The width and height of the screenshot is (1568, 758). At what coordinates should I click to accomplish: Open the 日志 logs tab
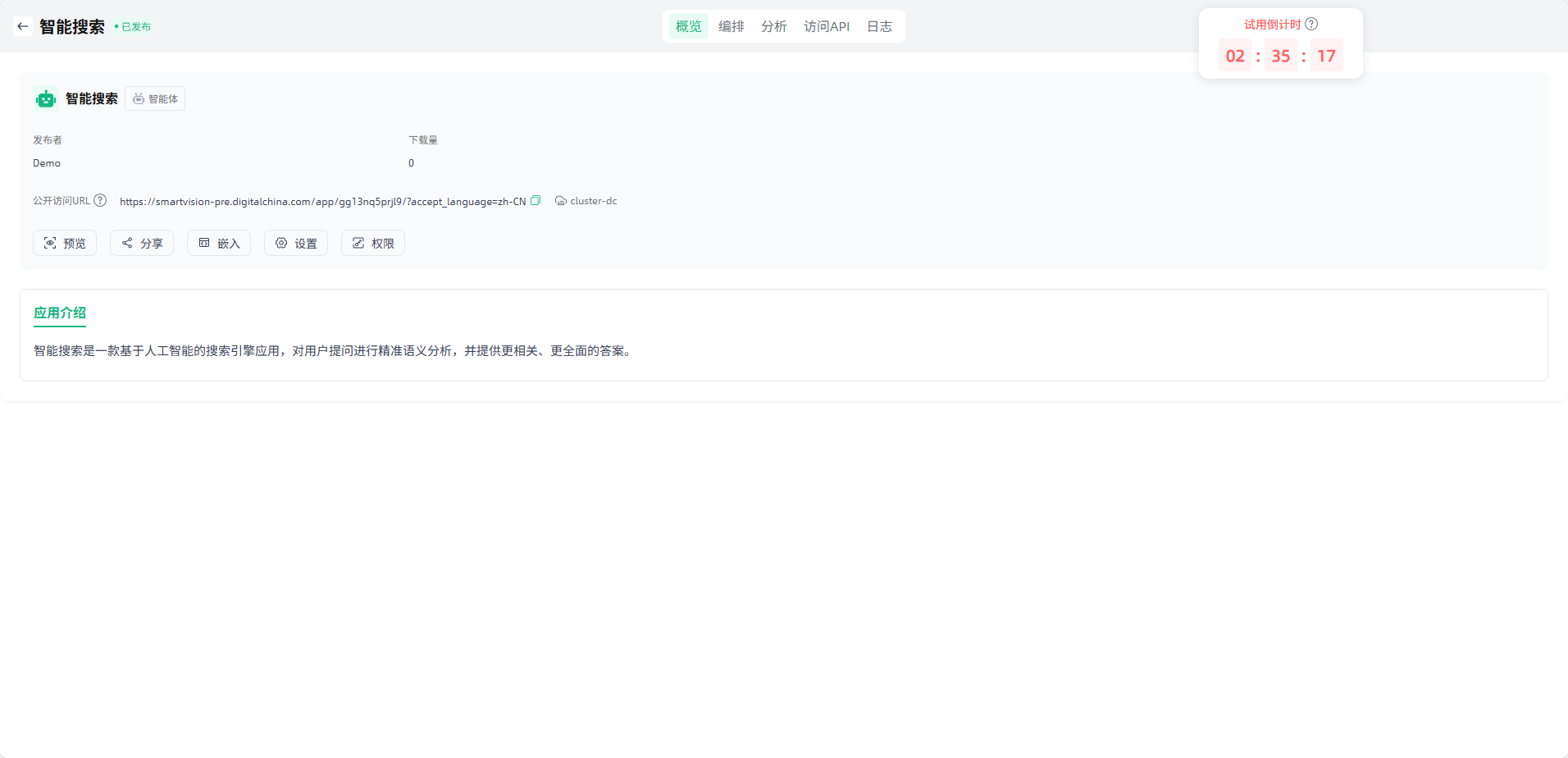[x=879, y=26]
